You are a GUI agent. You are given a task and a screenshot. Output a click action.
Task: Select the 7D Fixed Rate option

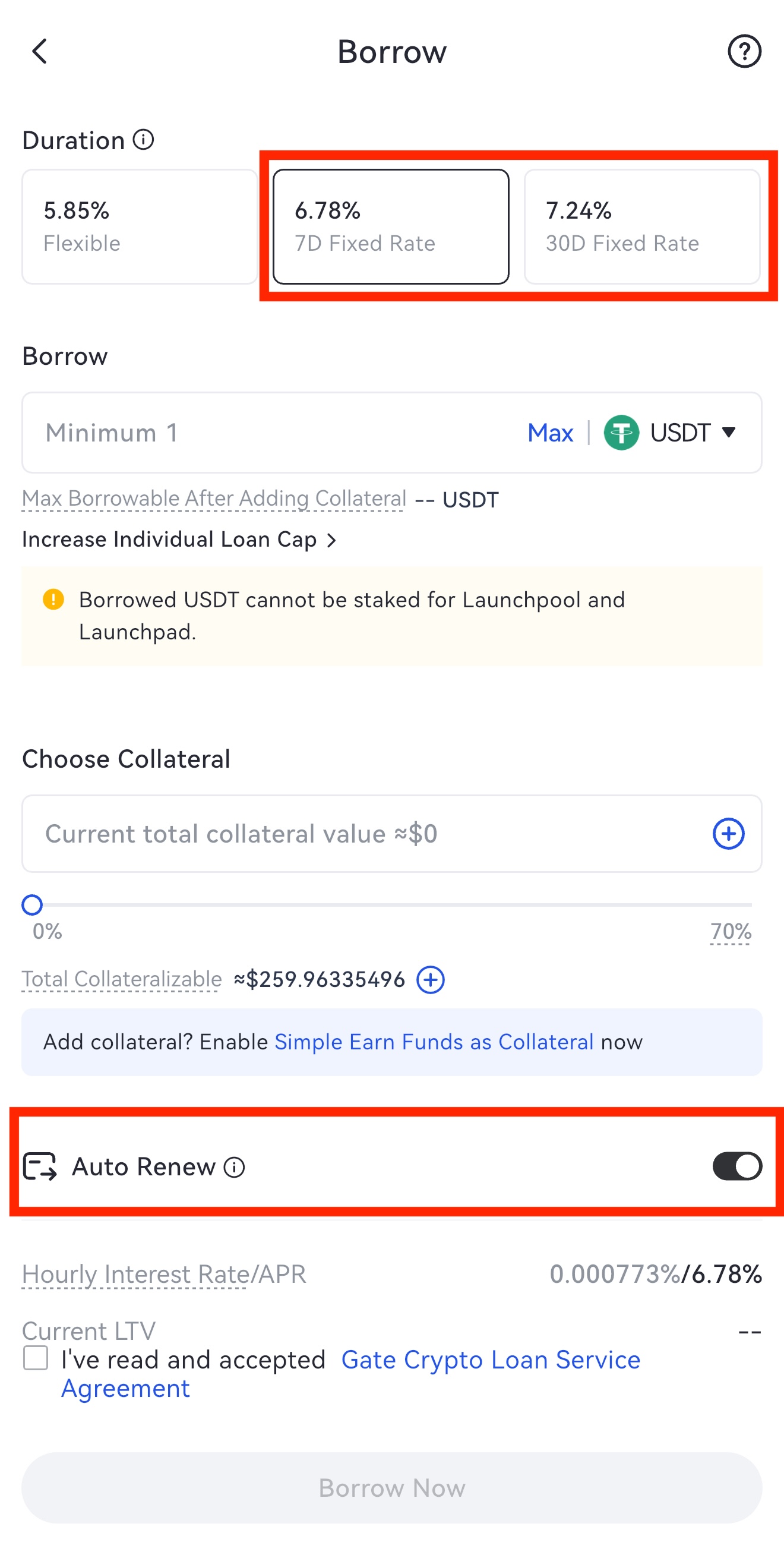pyautogui.click(x=390, y=227)
